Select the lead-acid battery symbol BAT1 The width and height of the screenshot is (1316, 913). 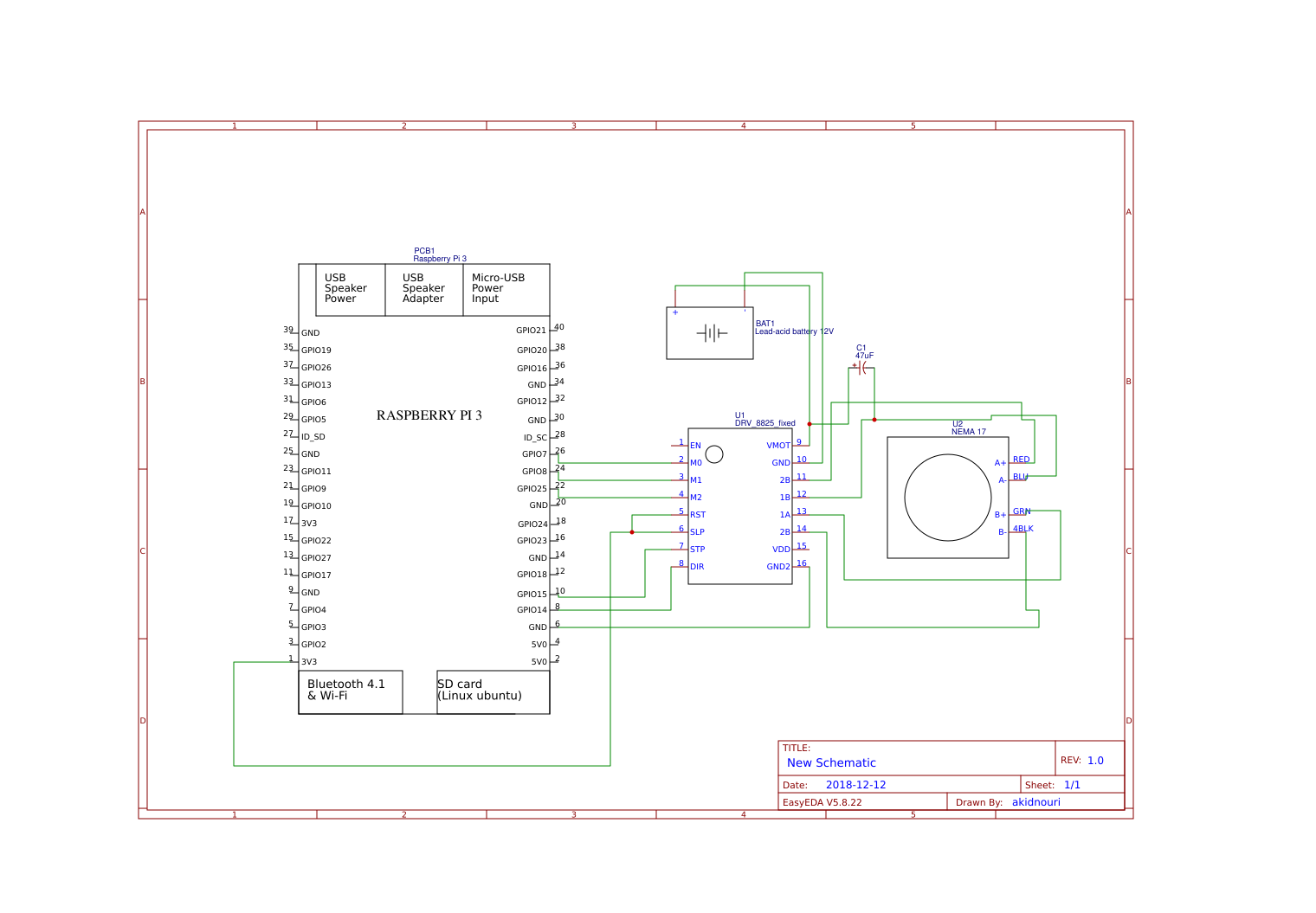click(709, 333)
